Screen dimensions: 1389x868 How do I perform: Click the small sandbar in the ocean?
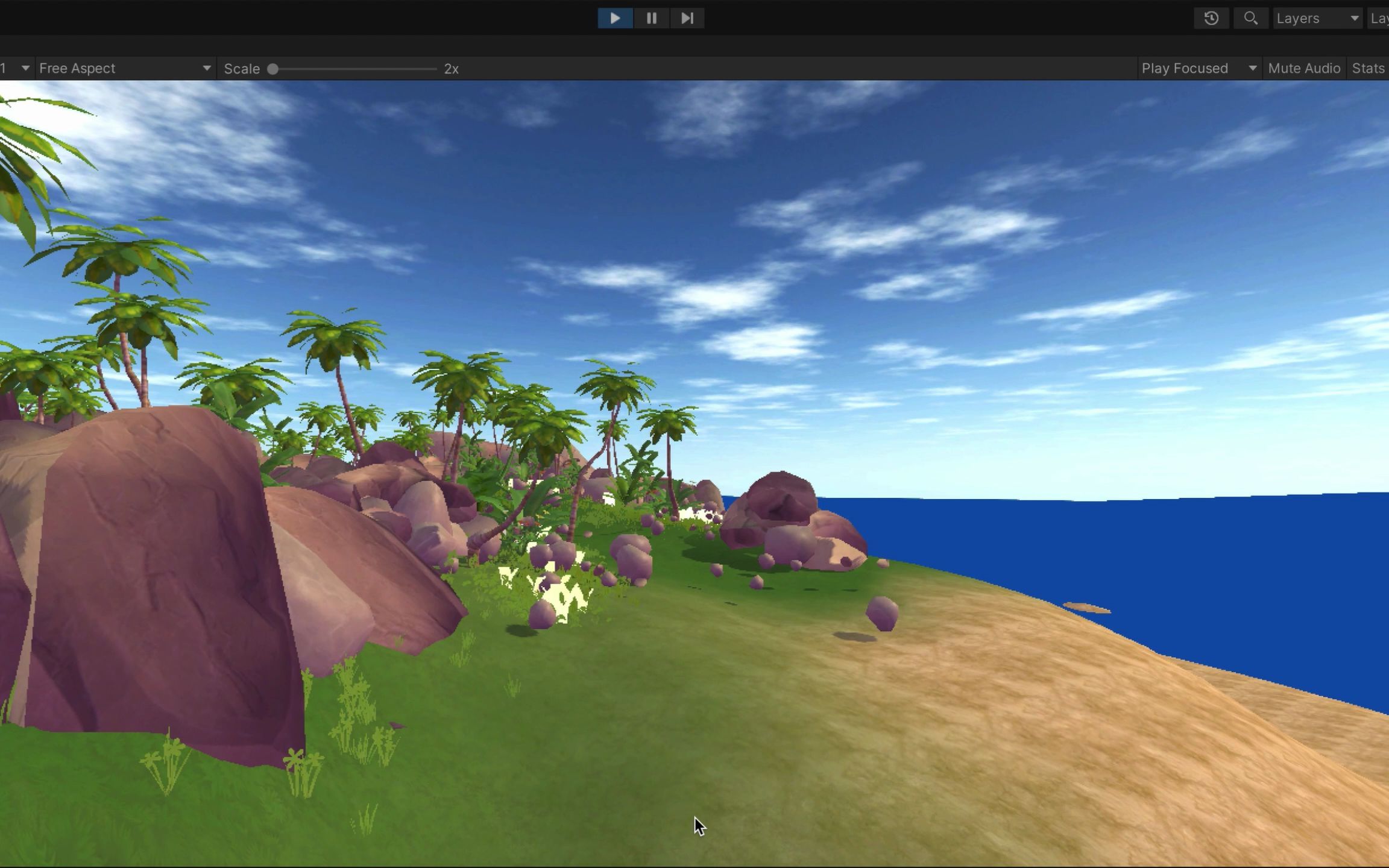[1087, 608]
